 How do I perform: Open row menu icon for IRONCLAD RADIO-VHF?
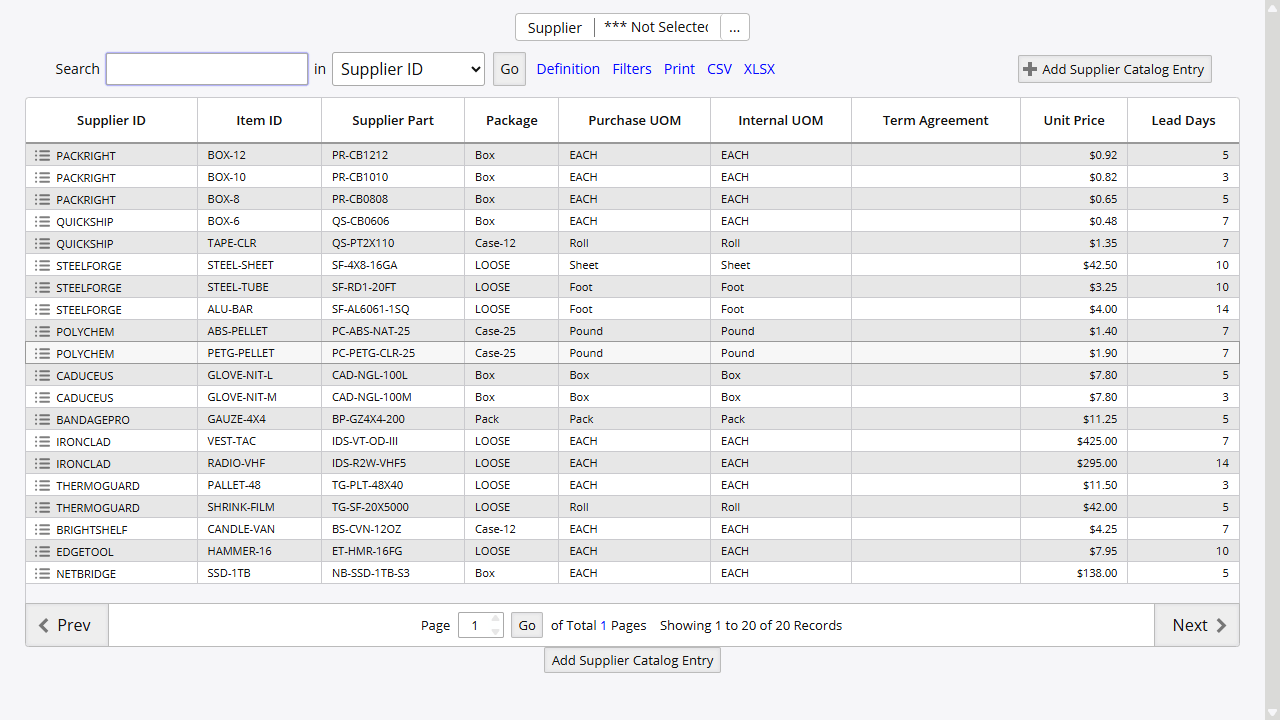(x=40, y=463)
